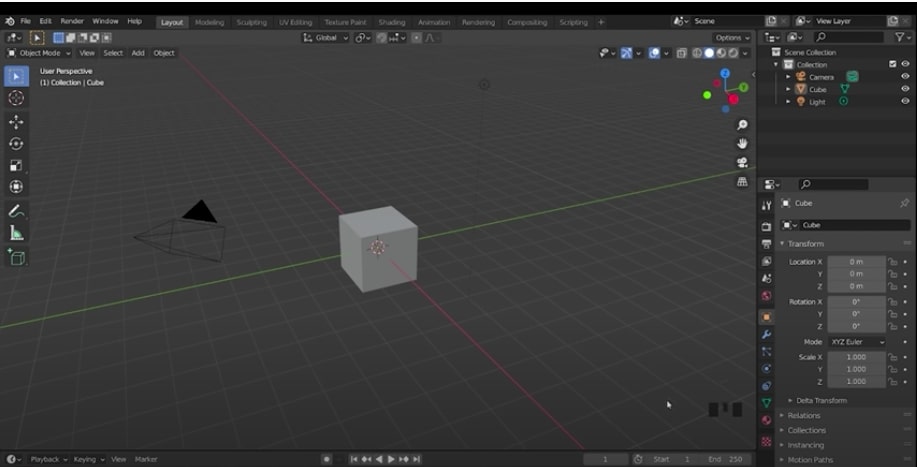Open the File menu
Screen dimensions: 917x467
click(x=25, y=21)
